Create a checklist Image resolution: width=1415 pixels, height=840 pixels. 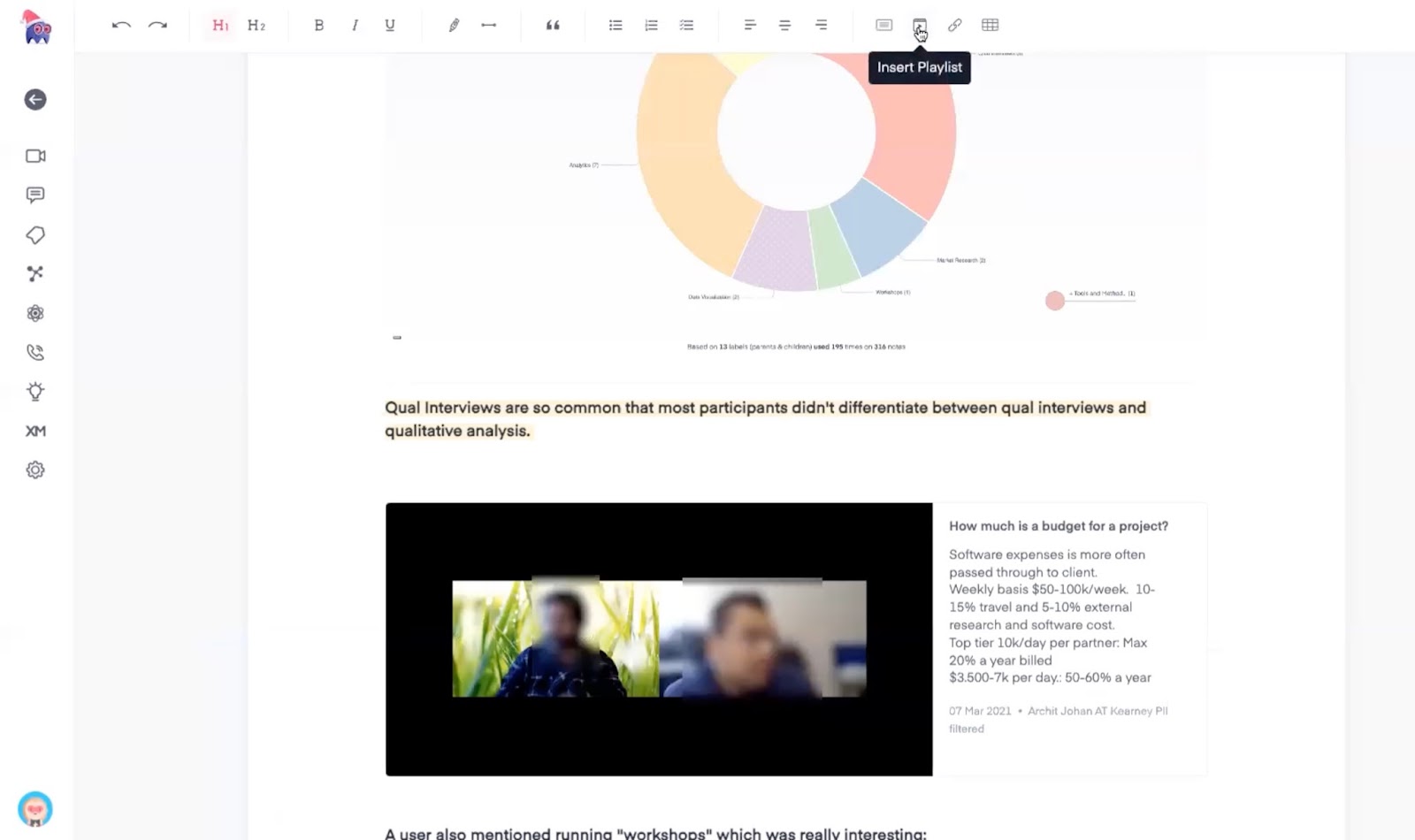tap(686, 26)
